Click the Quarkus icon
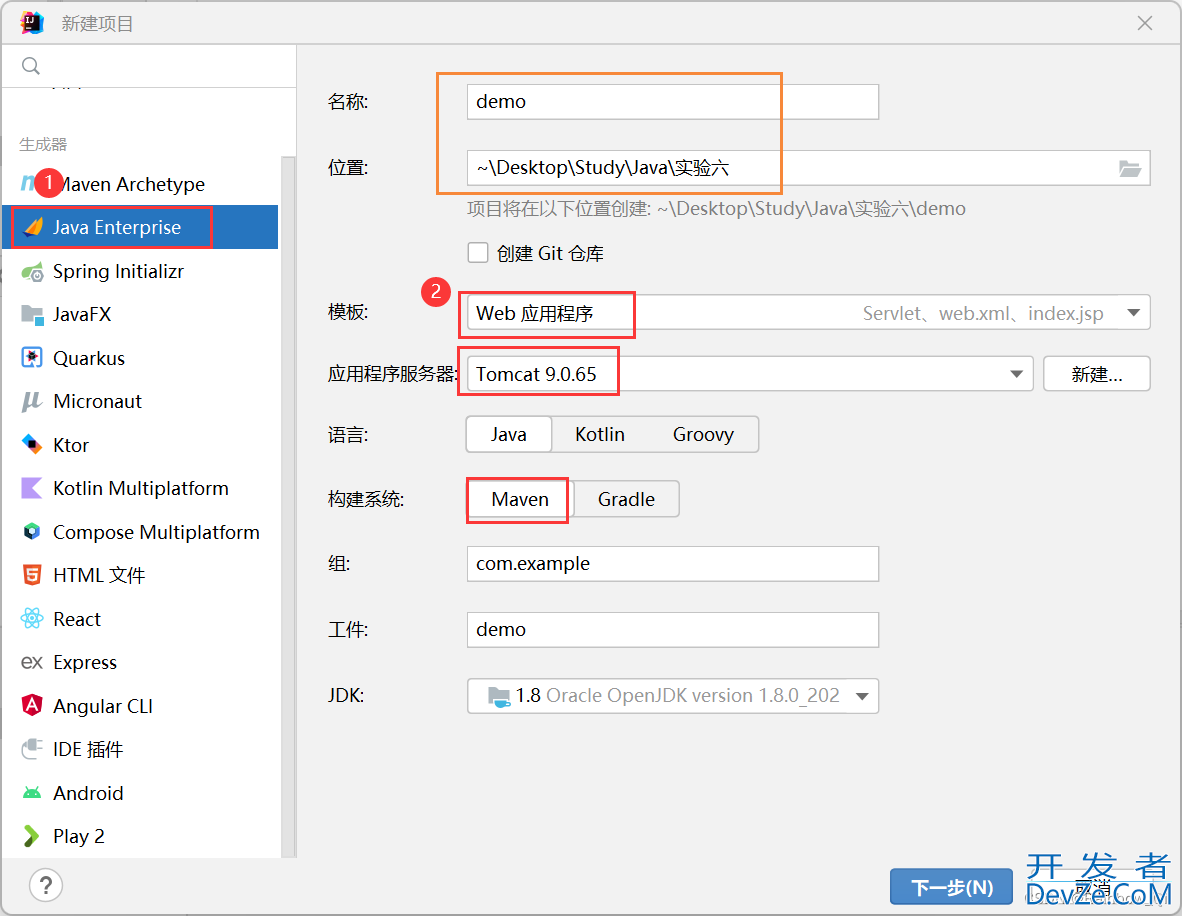The width and height of the screenshot is (1182, 916). pos(32,357)
